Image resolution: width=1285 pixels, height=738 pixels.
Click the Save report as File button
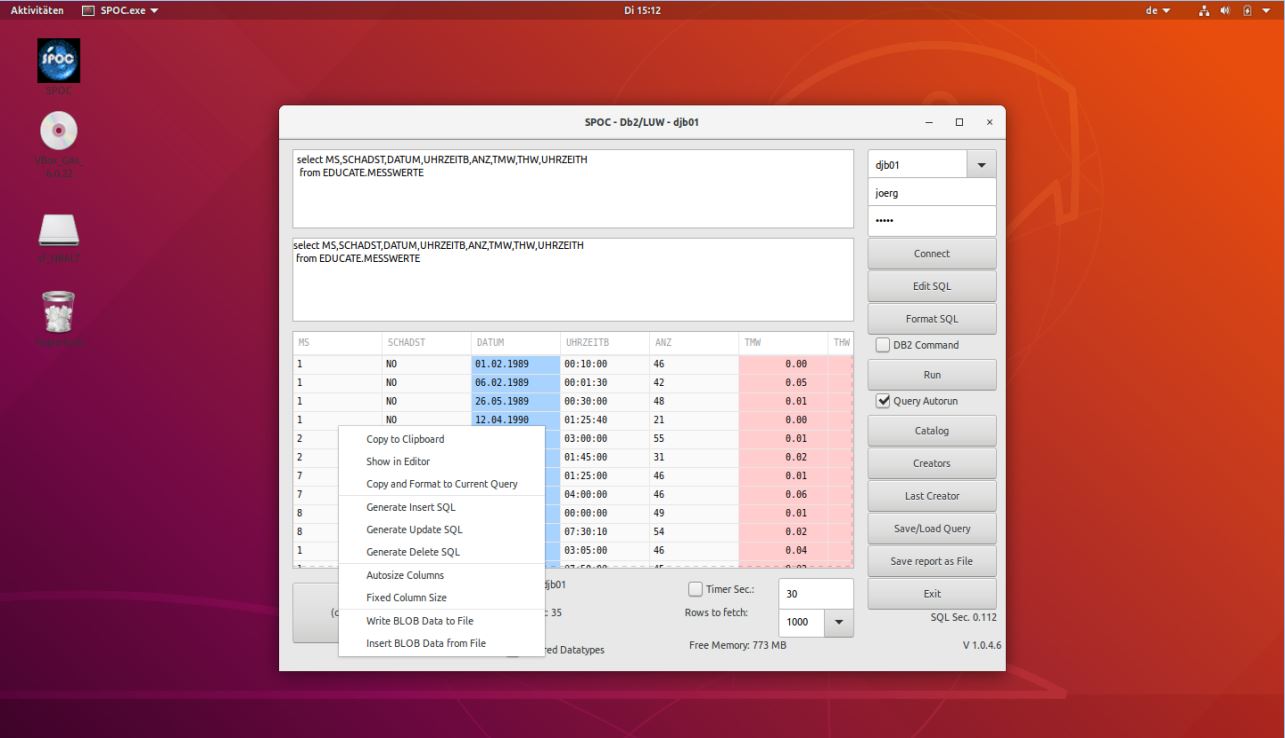[x=930, y=560]
